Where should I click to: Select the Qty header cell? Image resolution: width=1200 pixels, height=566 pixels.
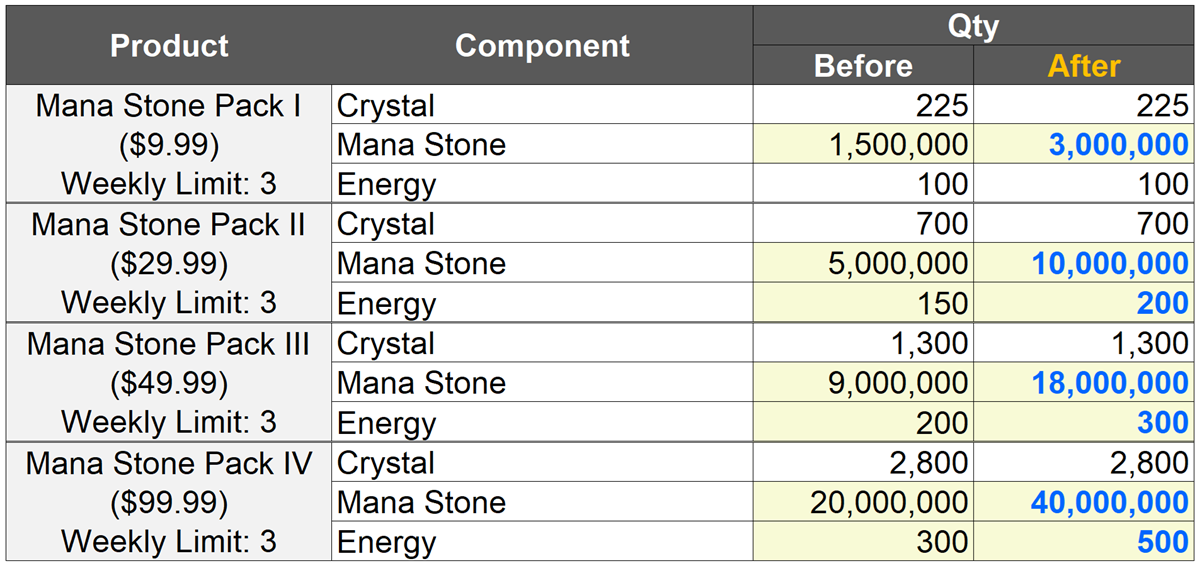pyautogui.click(x=973, y=25)
